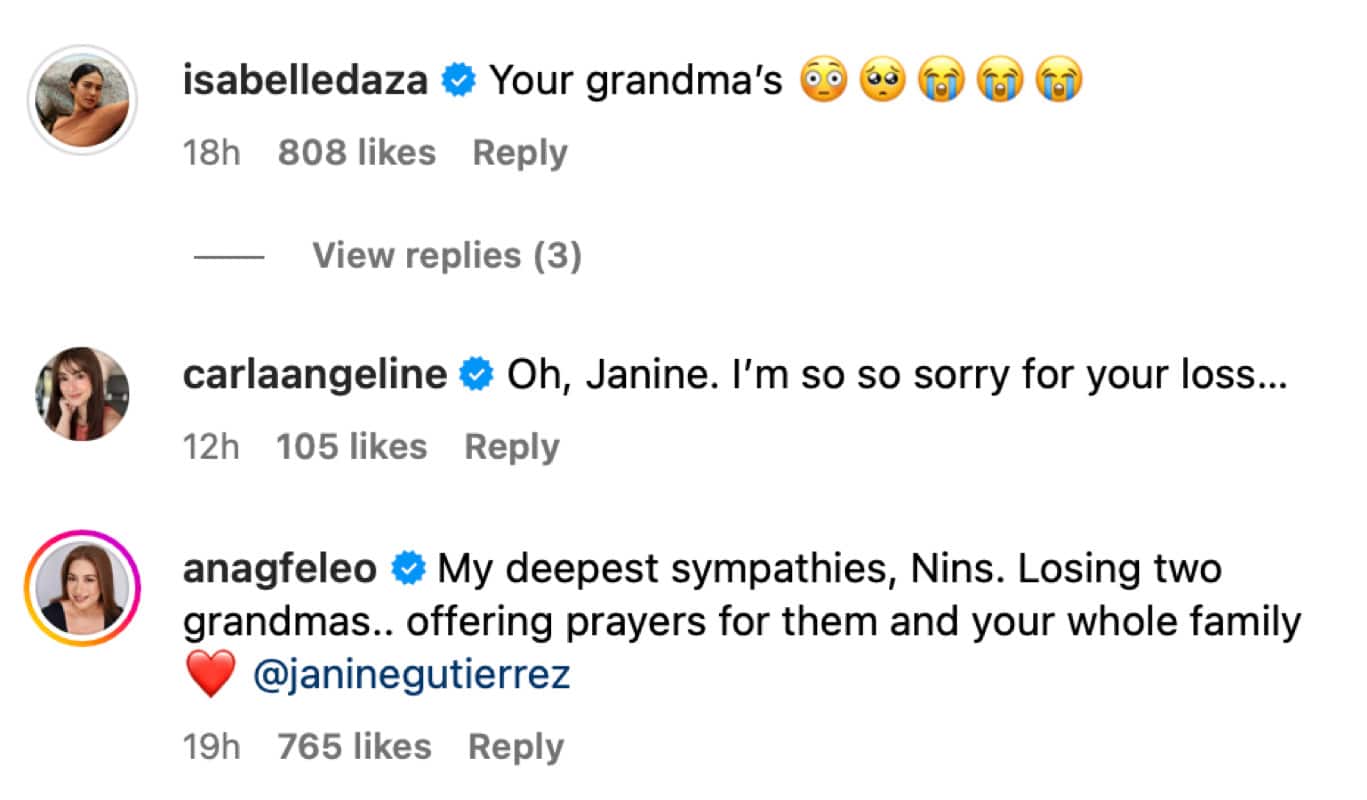The width and height of the screenshot is (1367, 800).
Task: Reply to anagfeleo's comment
Action: pyautogui.click(x=516, y=747)
